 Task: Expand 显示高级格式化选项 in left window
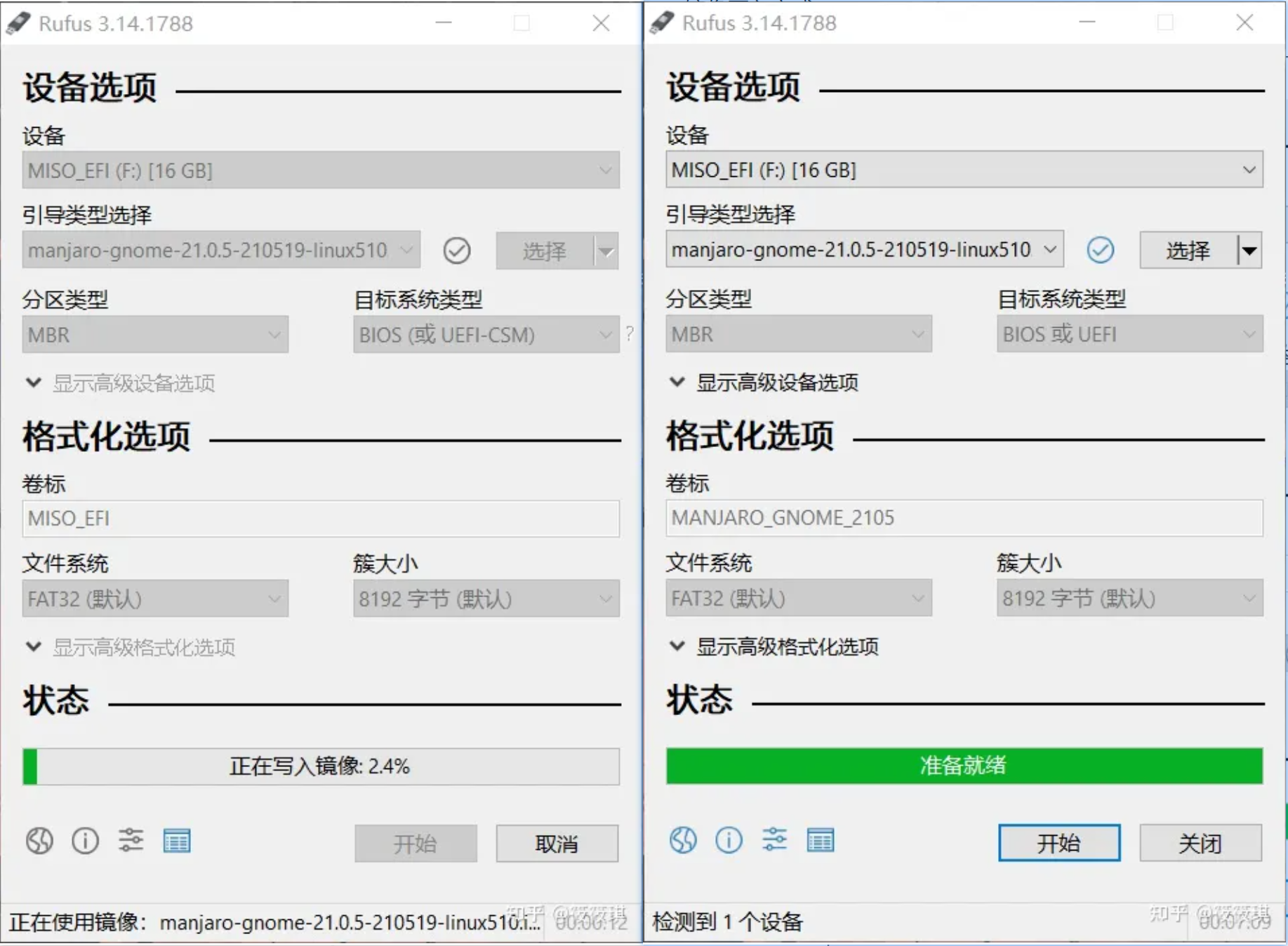pyautogui.click(x=131, y=647)
